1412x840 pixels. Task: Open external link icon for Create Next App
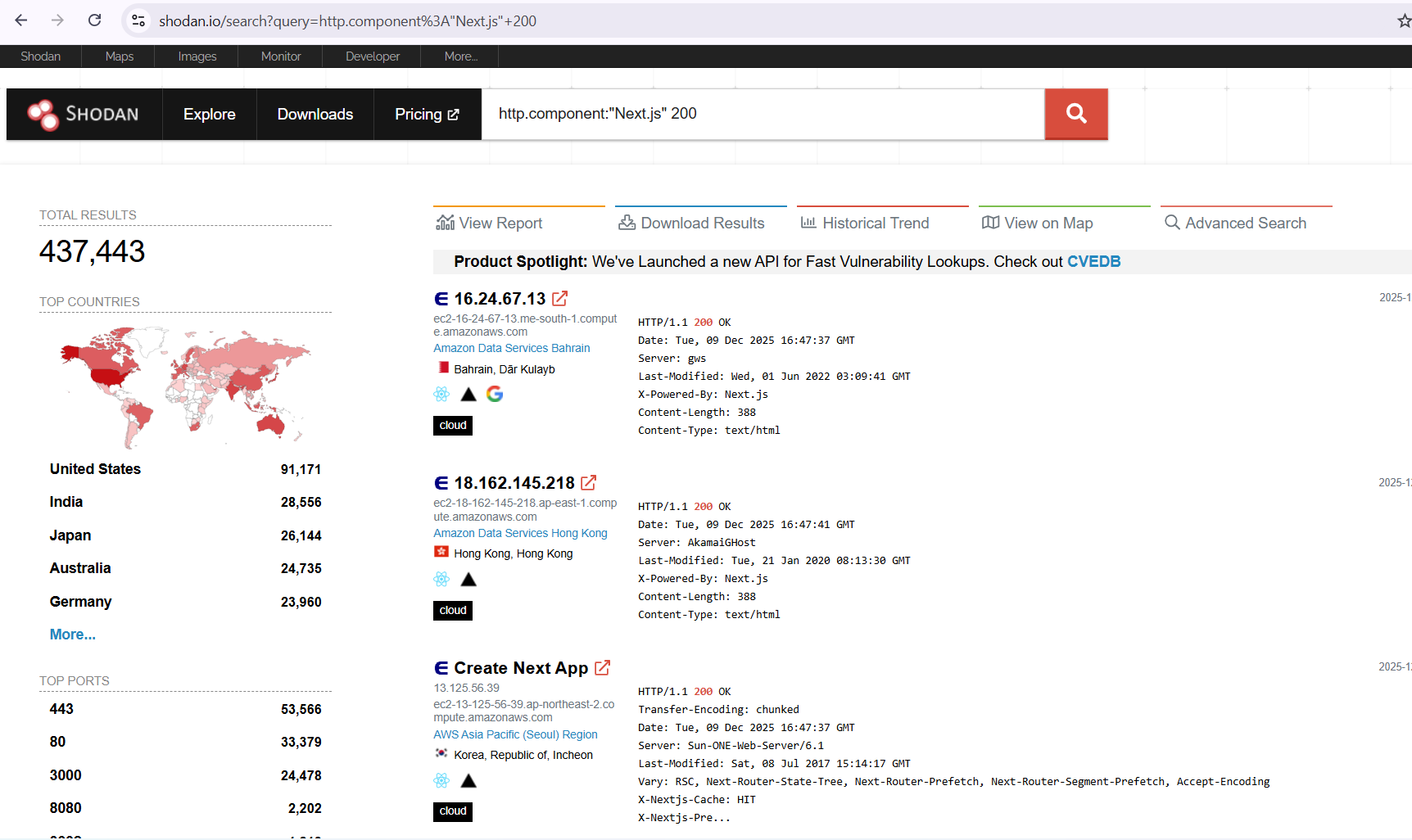point(603,668)
